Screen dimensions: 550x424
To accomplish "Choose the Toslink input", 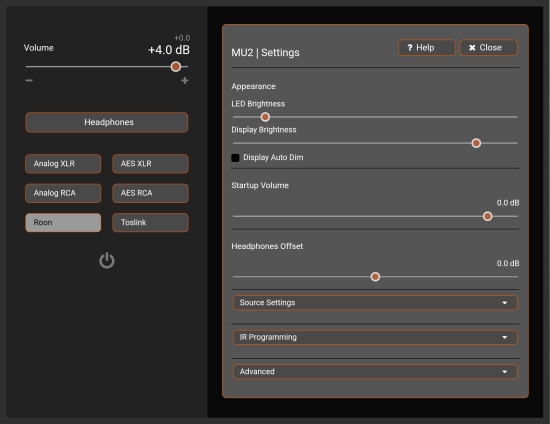I will pos(150,222).
